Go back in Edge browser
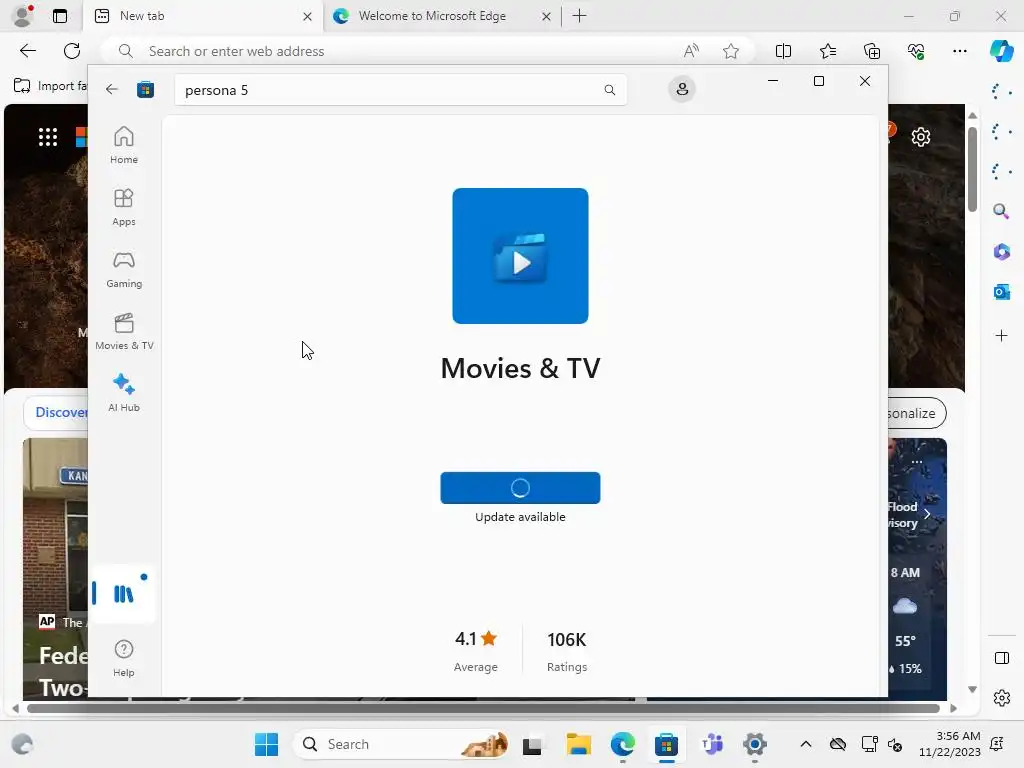 [27, 51]
